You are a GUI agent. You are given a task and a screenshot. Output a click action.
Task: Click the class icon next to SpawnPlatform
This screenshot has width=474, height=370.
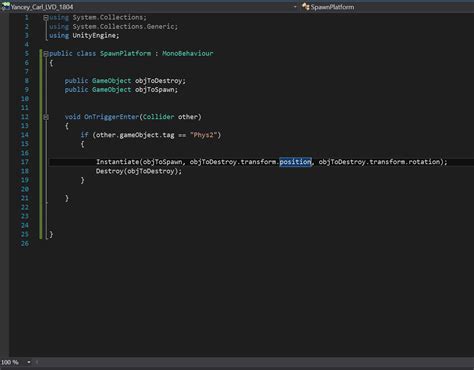tap(305, 6)
